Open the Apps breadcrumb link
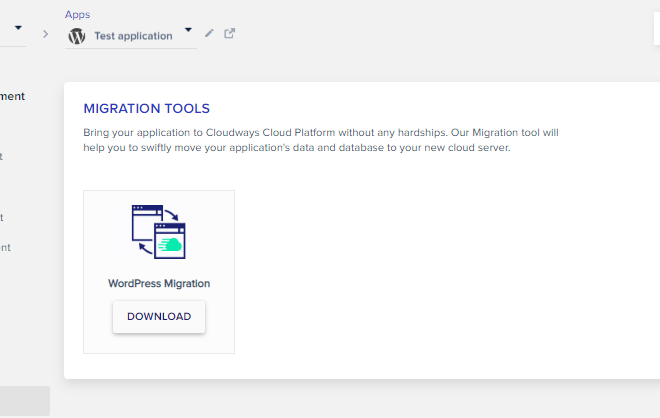Screen dimensions: 660x418 (77, 14)
